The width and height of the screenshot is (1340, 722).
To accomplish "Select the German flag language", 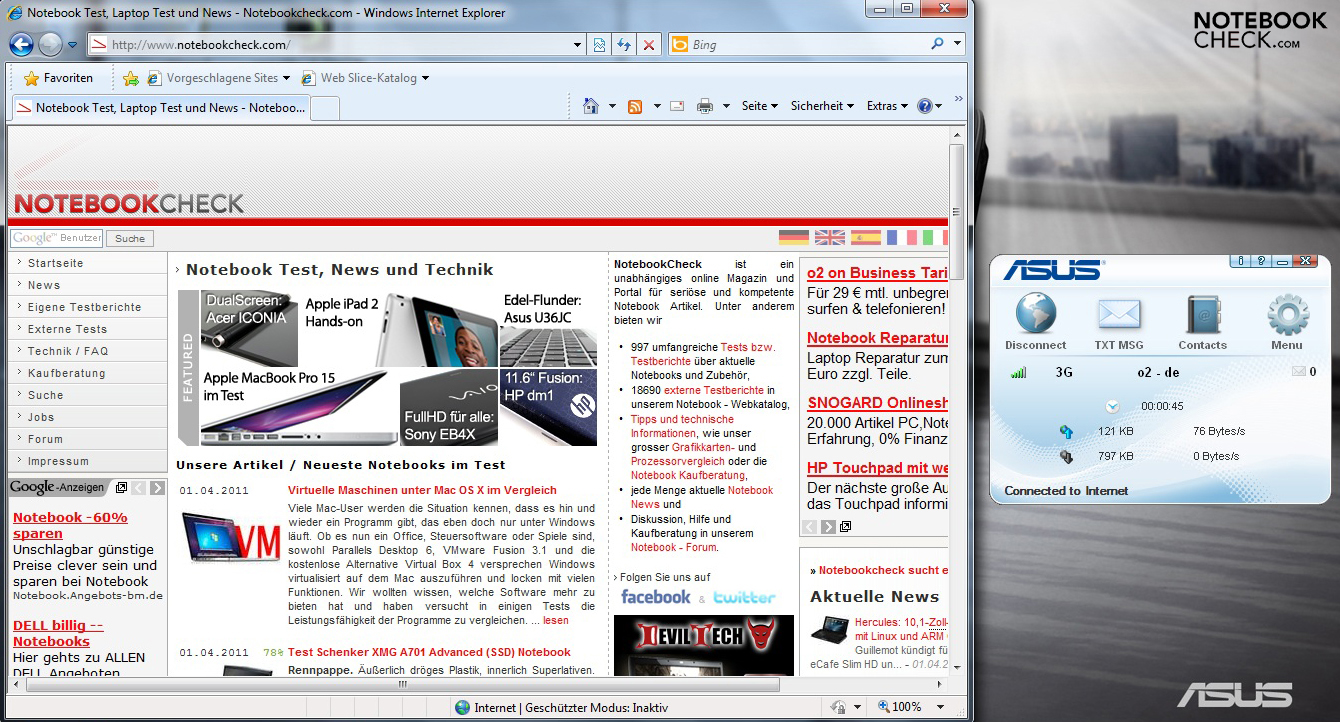I will click(794, 237).
